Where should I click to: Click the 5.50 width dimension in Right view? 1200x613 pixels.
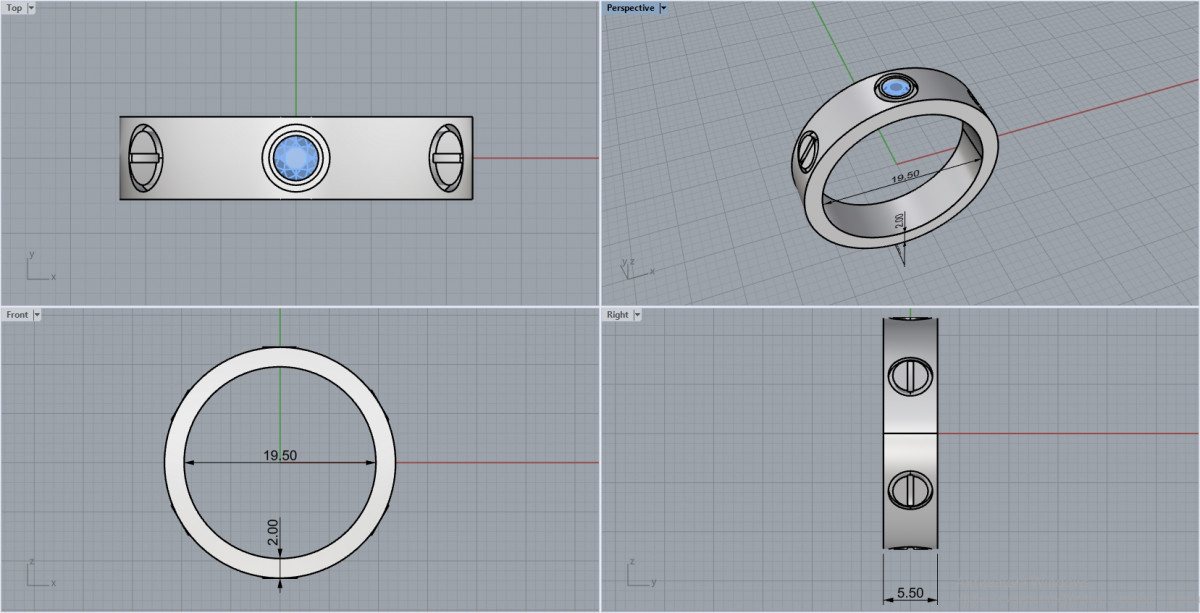coord(909,593)
